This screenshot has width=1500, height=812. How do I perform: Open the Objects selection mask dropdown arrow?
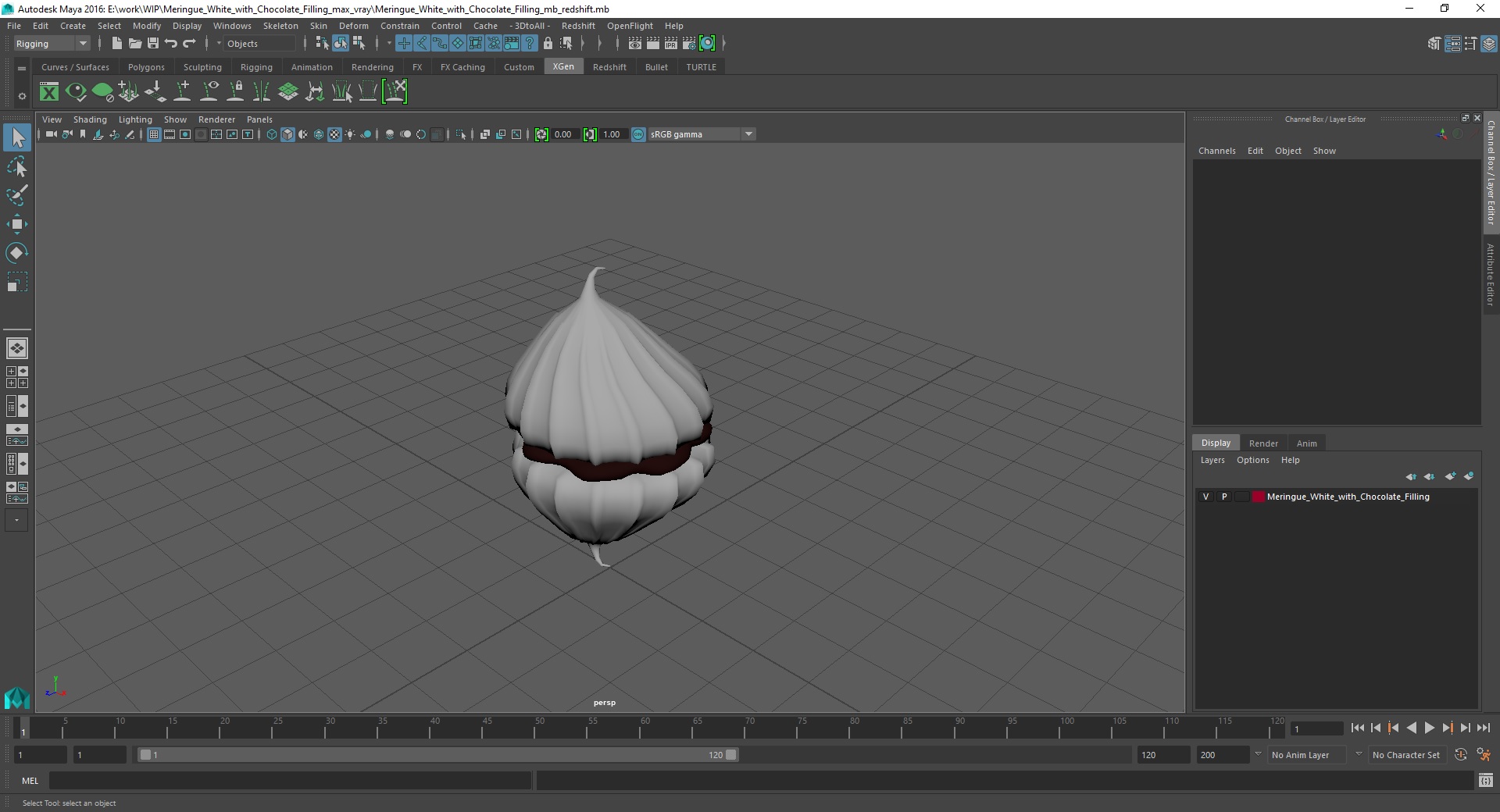click(219, 44)
